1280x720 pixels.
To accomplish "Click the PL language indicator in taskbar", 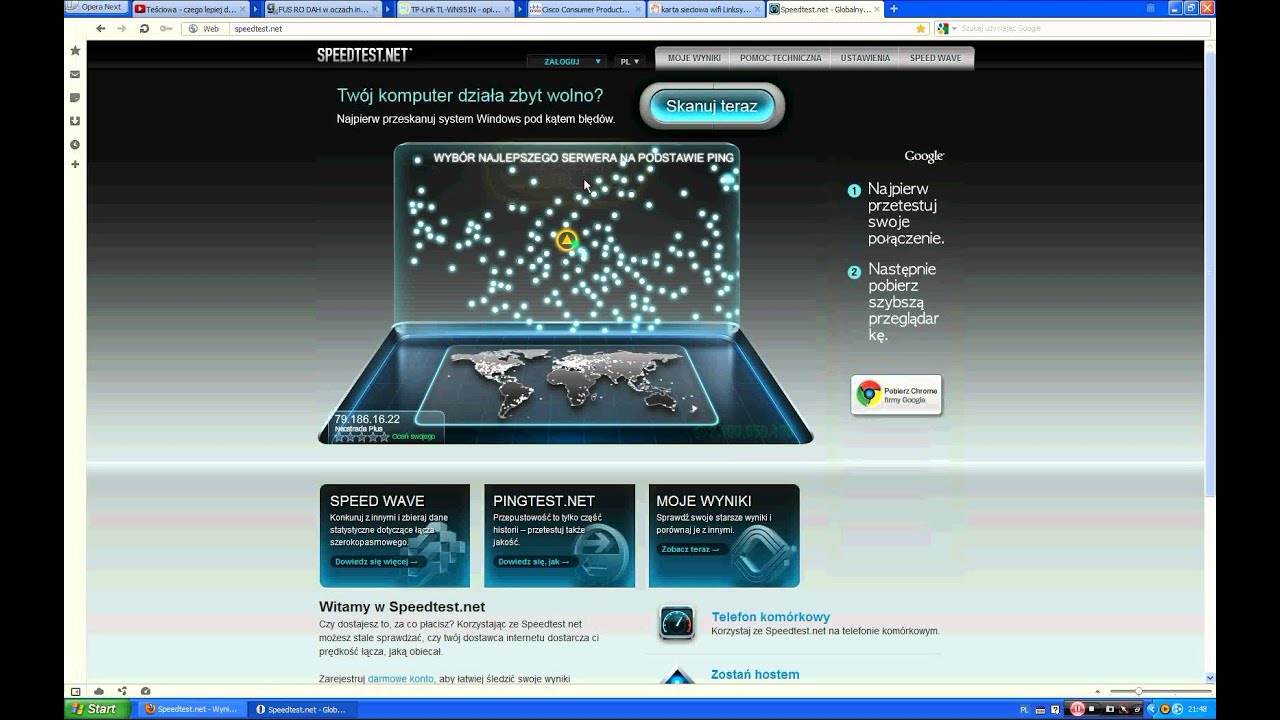I will pyautogui.click(x=1023, y=709).
